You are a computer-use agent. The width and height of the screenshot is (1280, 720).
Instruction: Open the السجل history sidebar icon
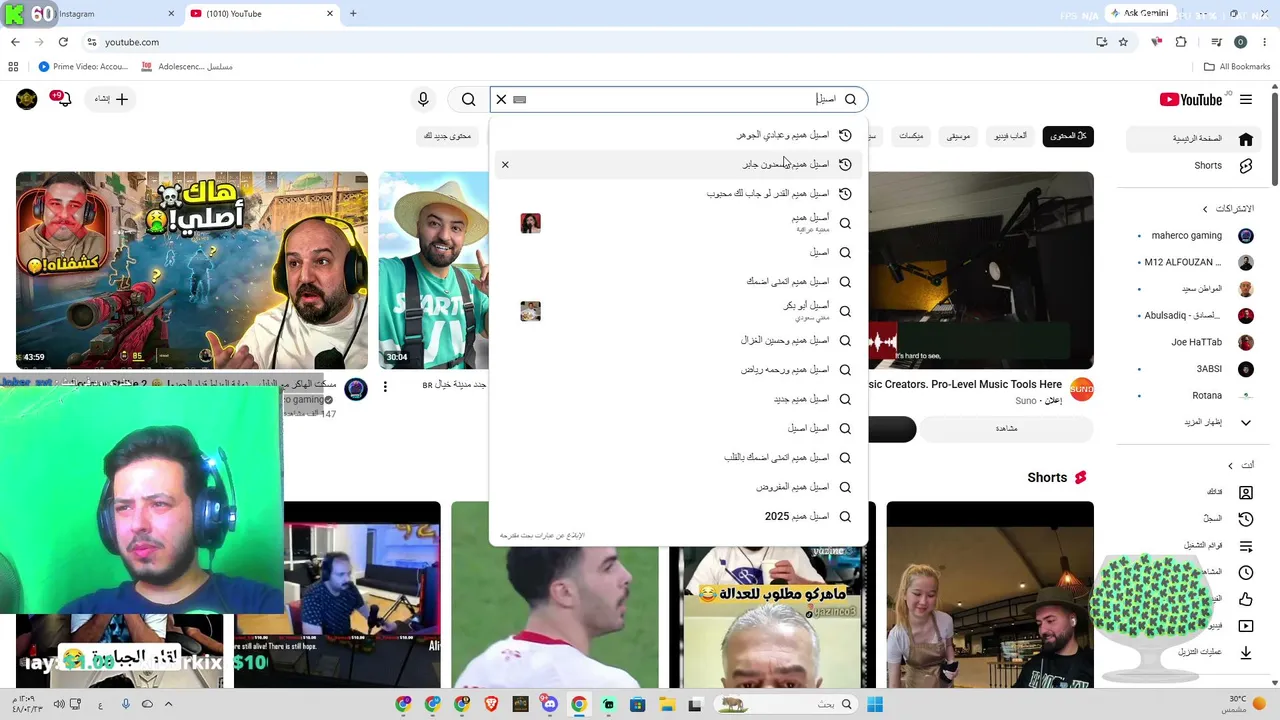click(x=1246, y=519)
